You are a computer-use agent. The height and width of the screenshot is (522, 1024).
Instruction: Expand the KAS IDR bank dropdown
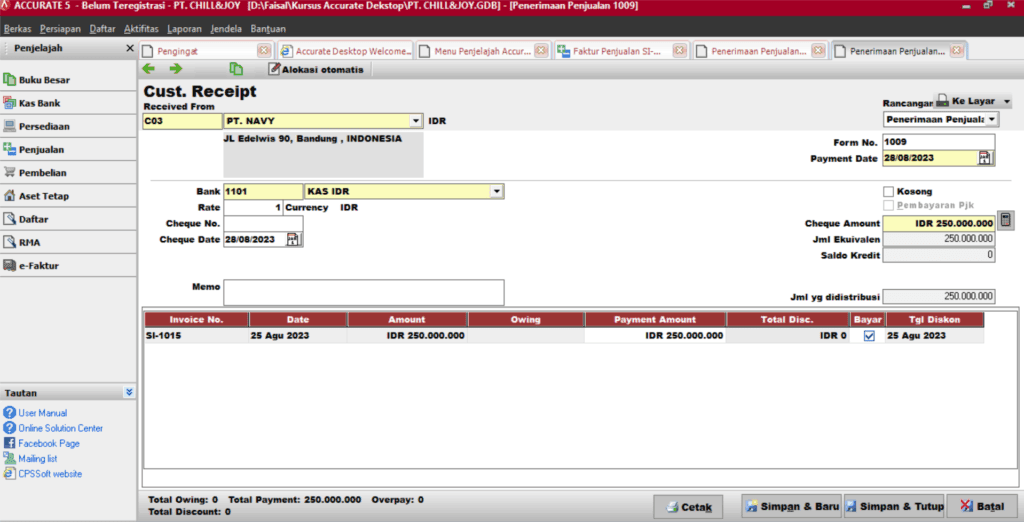[495, 191]
